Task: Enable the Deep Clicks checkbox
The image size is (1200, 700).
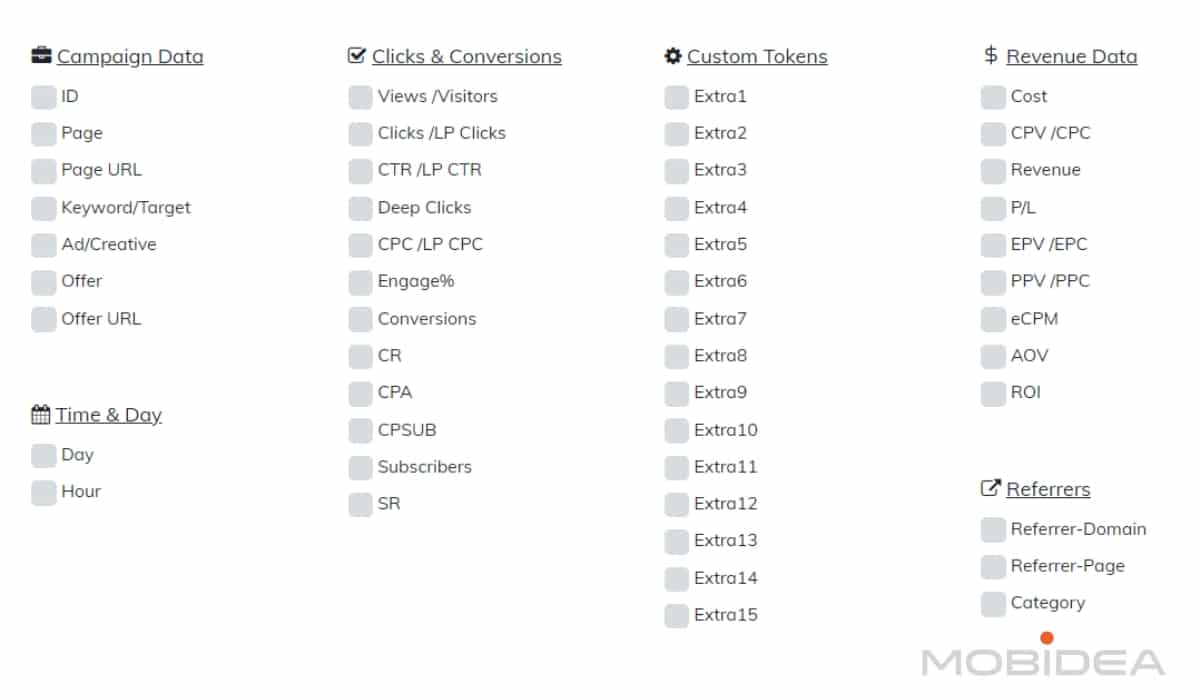Action: coord(361,208)
